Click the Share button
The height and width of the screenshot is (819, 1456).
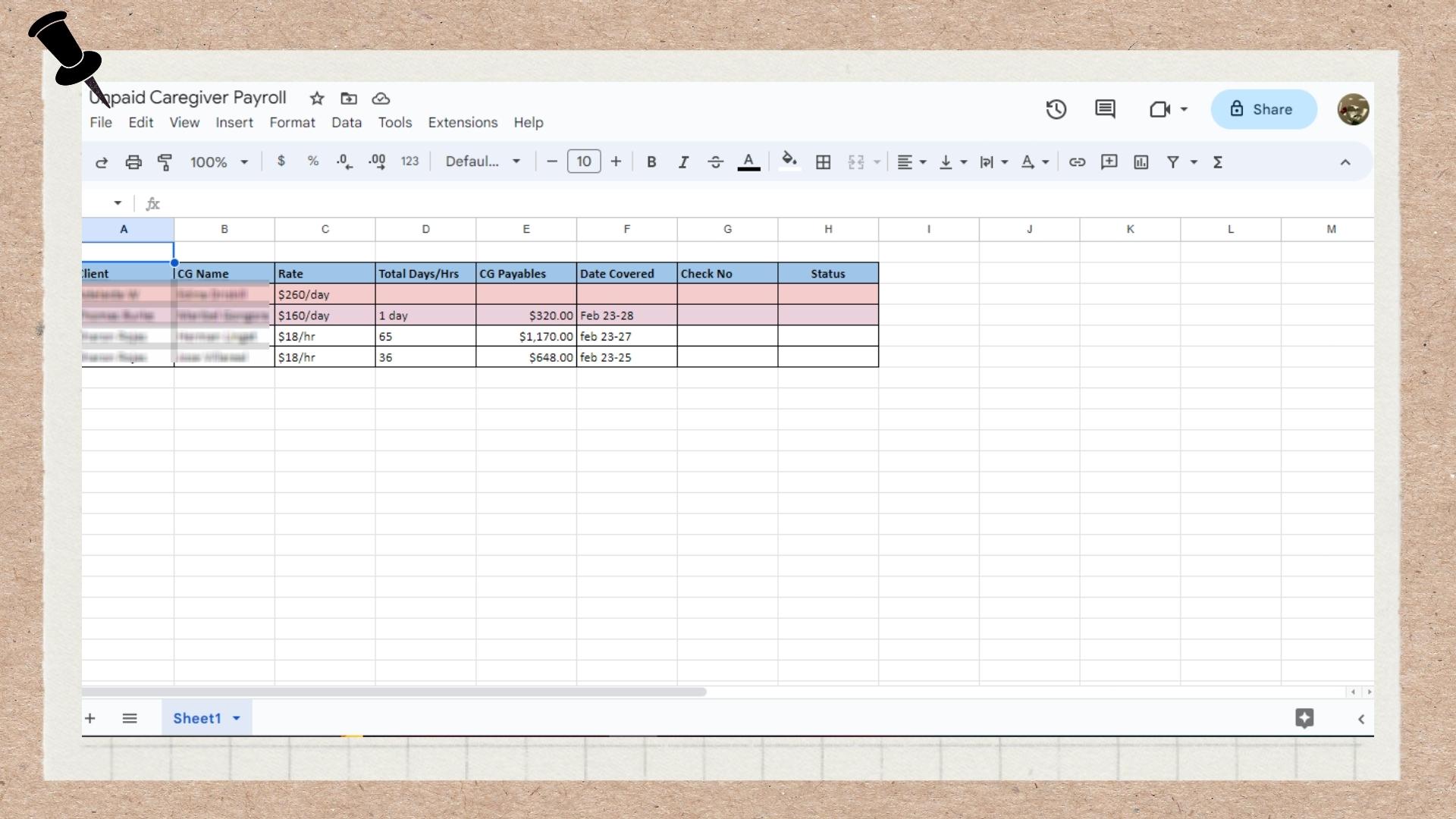click(1263, 109)
